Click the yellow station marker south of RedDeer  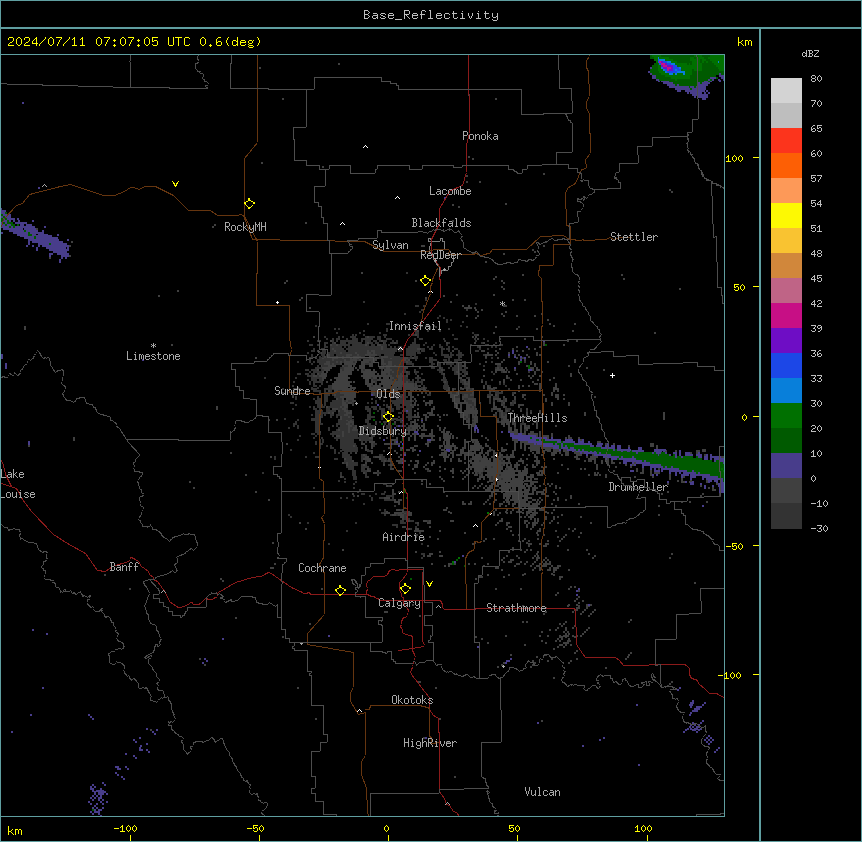point(426,281)
